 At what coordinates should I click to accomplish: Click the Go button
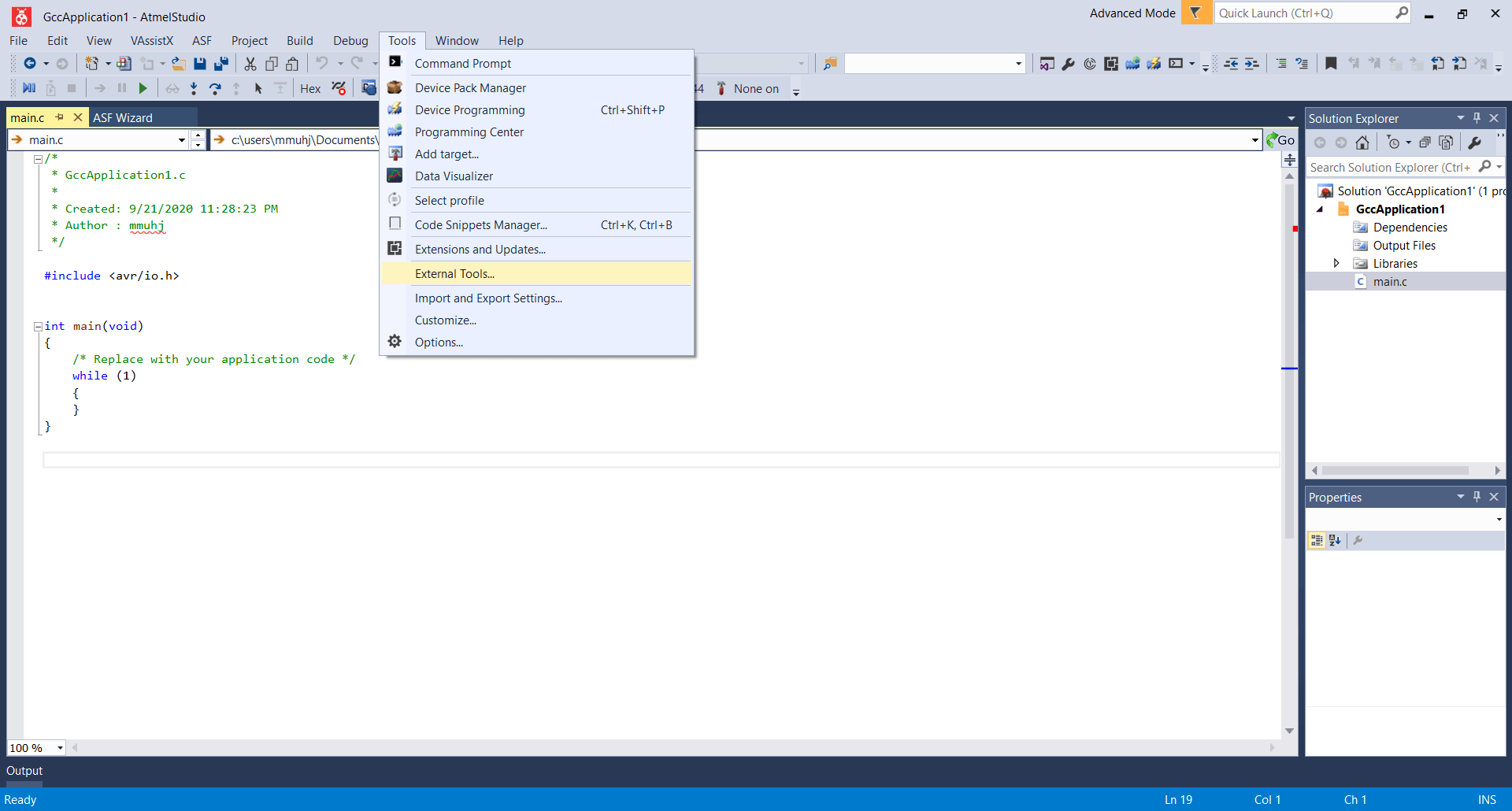pos(1281,140)
